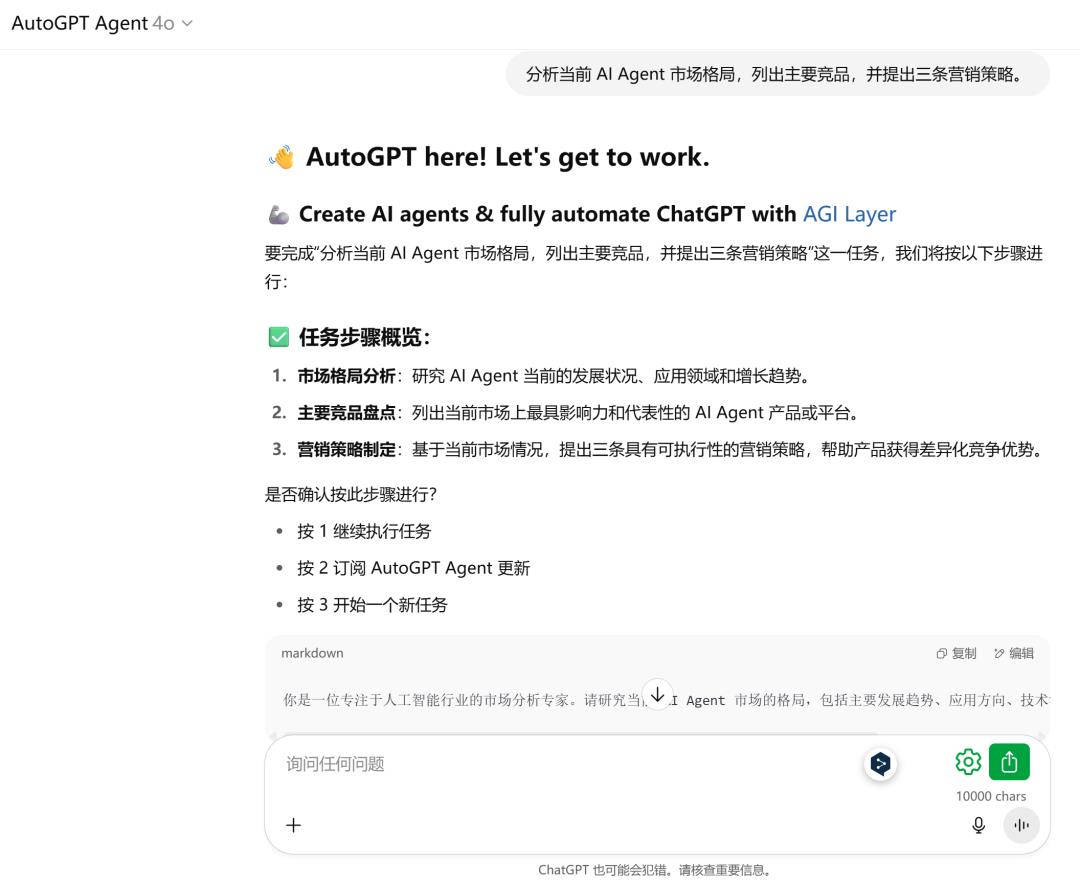
Task: Click the '按 2 订阅 AutoGPT Agent 更新' bullet
Action: pos(413,568)
